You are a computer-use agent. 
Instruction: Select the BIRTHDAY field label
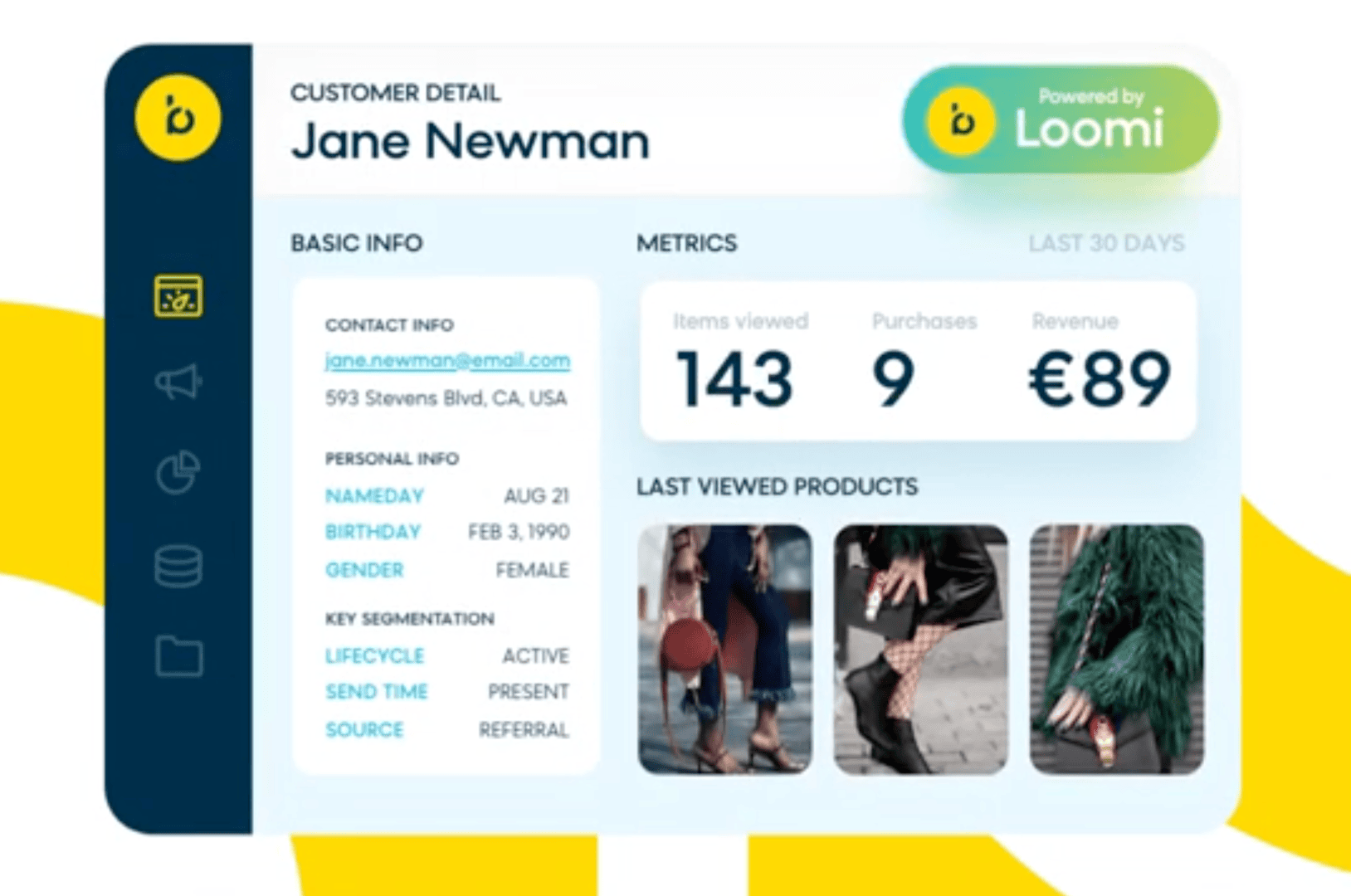point(373,532)
